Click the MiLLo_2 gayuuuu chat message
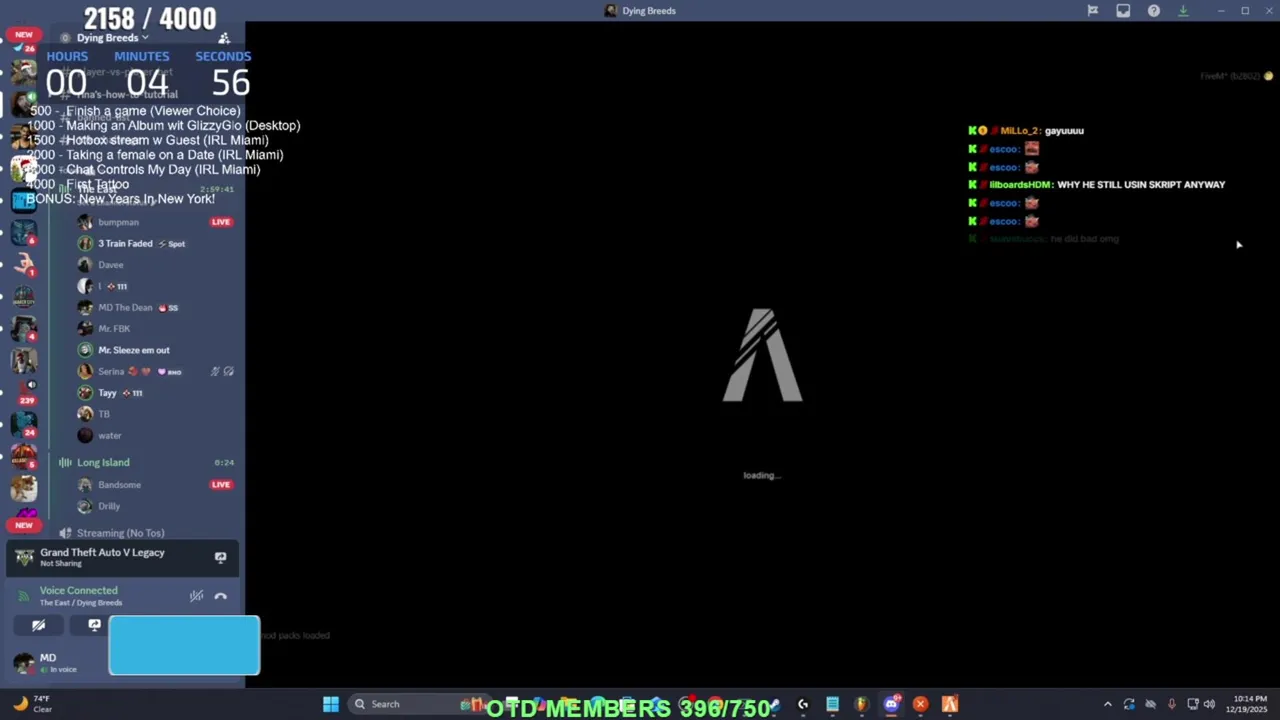The height and width of the screenshot is (720, 1280). click(1026, 131)
